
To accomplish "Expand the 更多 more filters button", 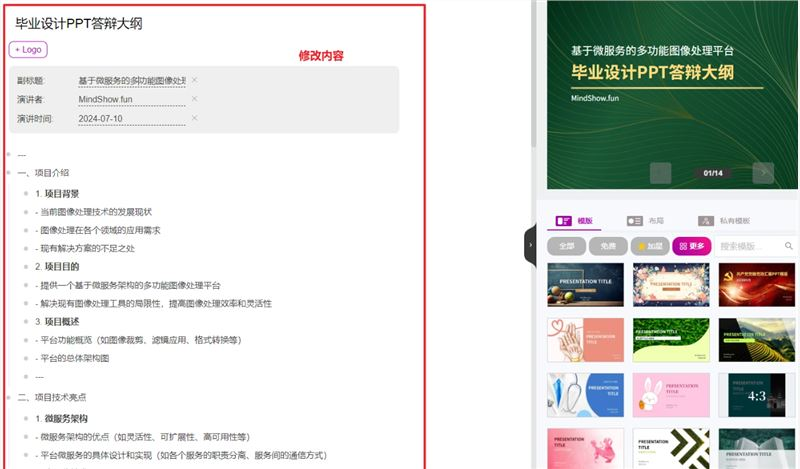I will [x=693, y=246].
